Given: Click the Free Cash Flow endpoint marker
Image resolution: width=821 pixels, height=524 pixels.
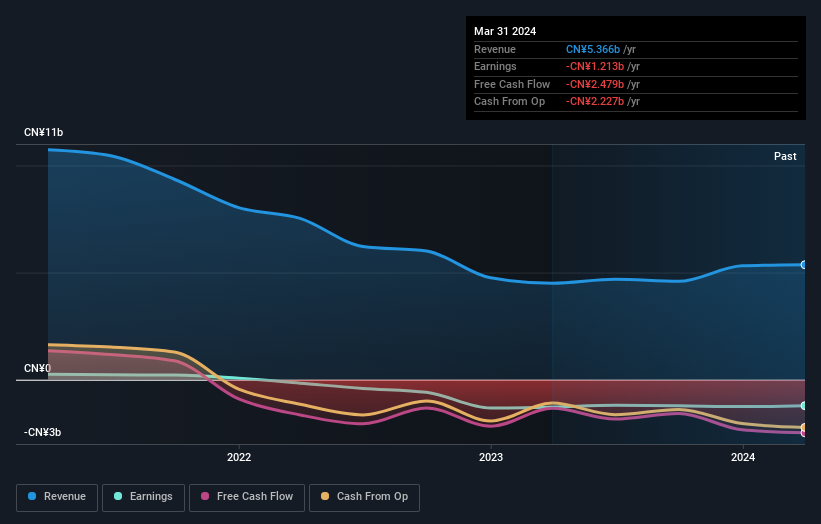Looking at the screenshot, I should coord(804,433).
